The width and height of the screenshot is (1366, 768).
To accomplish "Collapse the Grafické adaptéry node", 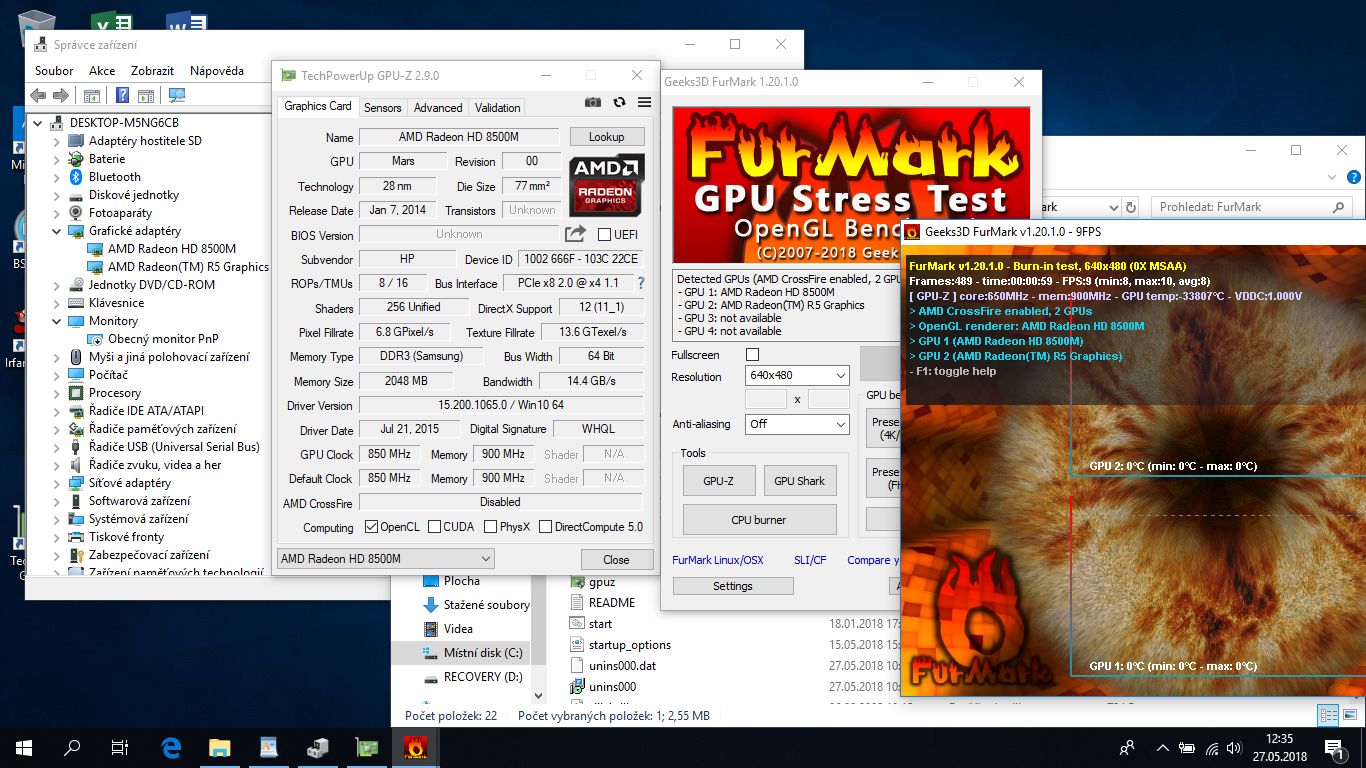I will (x=57, y=231).
